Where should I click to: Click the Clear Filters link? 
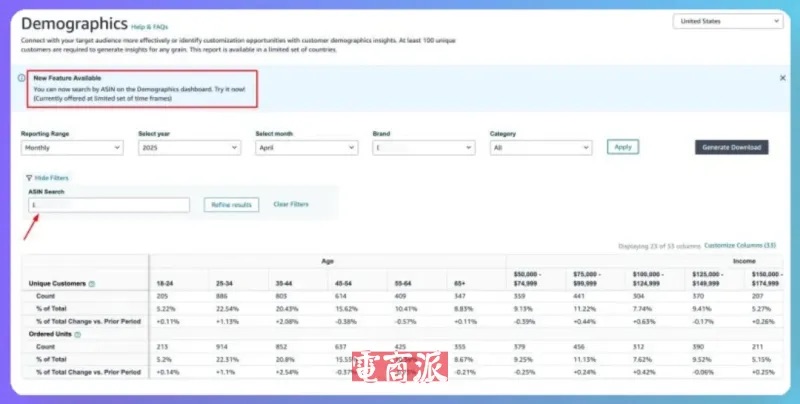291,204
